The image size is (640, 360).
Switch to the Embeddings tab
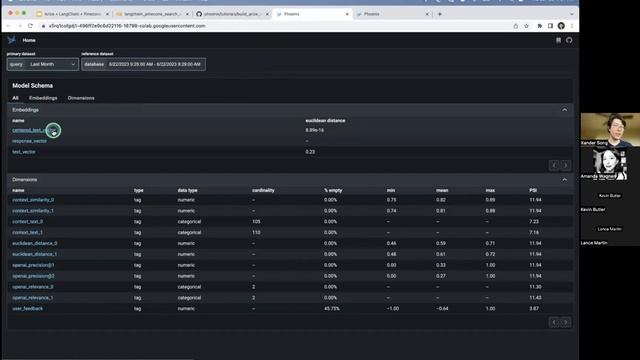tap(43, 98)
